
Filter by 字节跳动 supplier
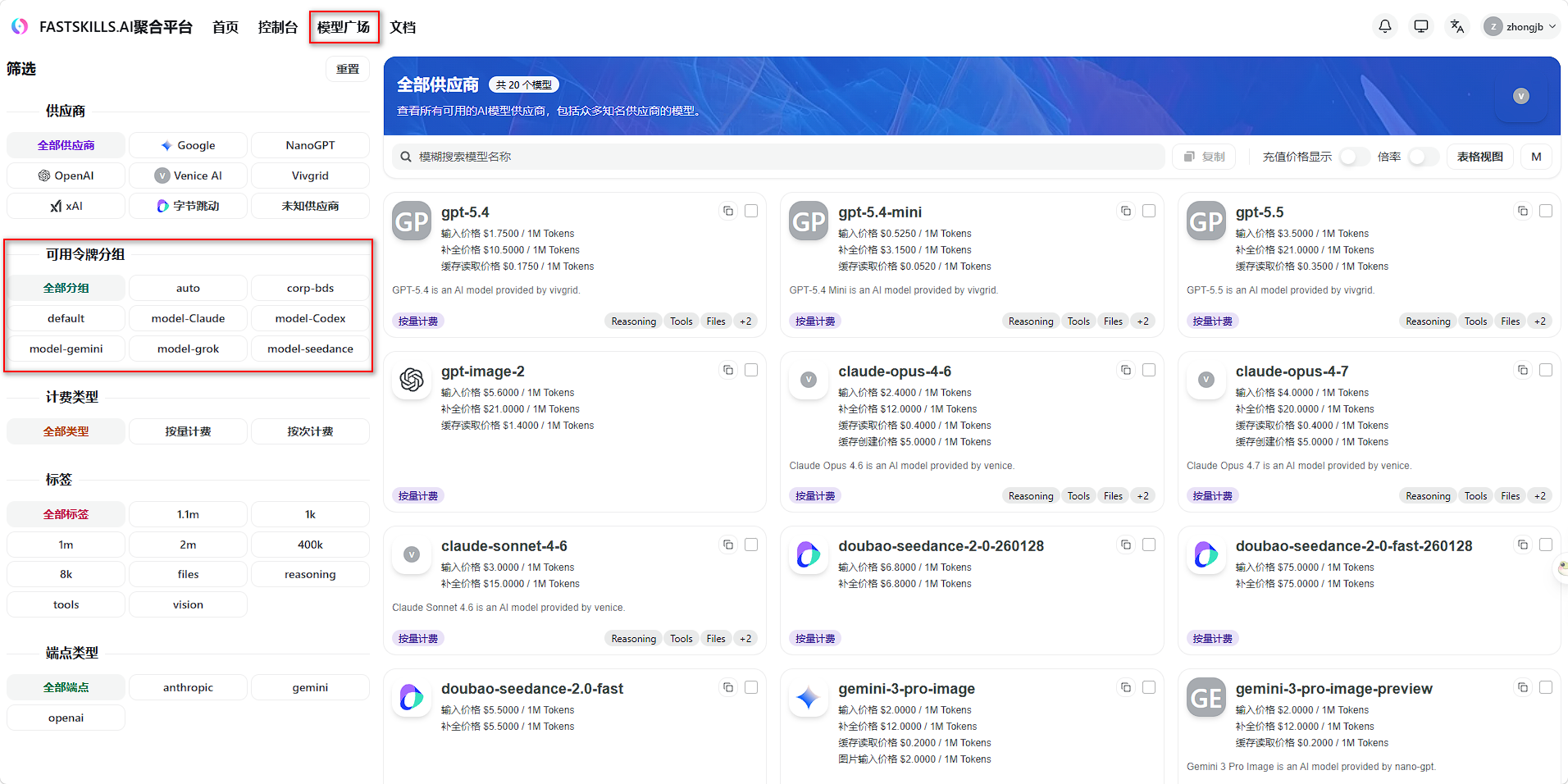tap(188, 206)
